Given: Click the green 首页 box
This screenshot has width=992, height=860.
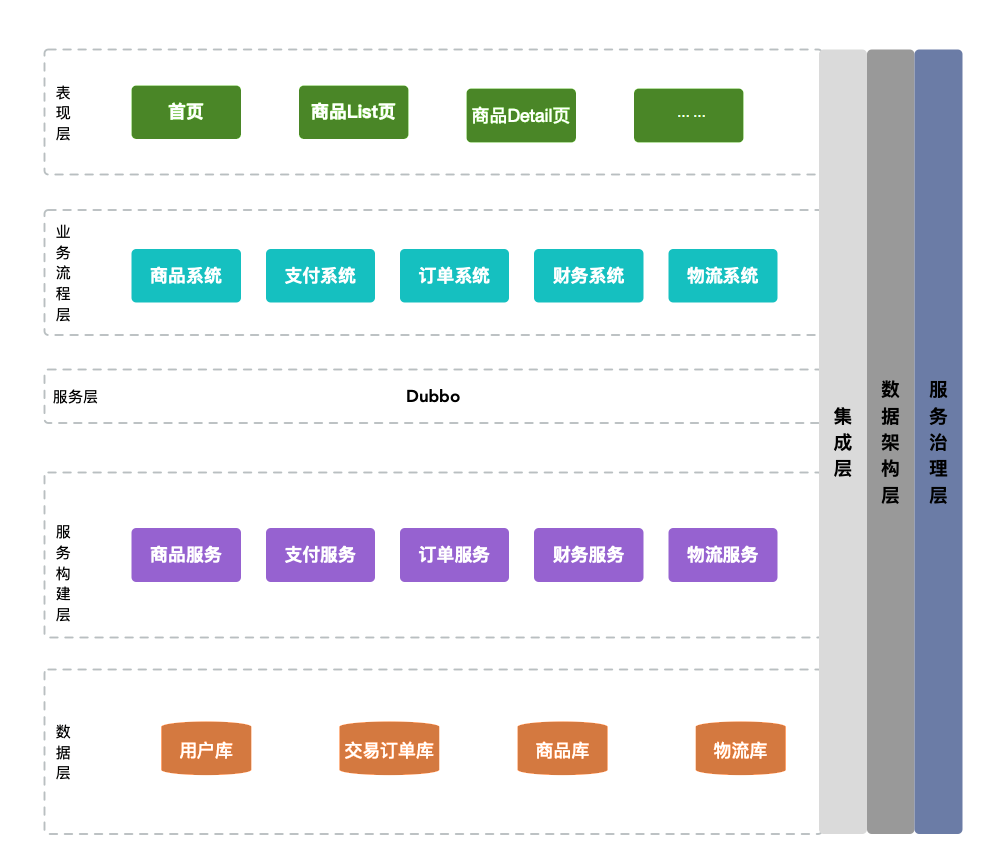Looking at the screenshot, I should pos(186,112).
